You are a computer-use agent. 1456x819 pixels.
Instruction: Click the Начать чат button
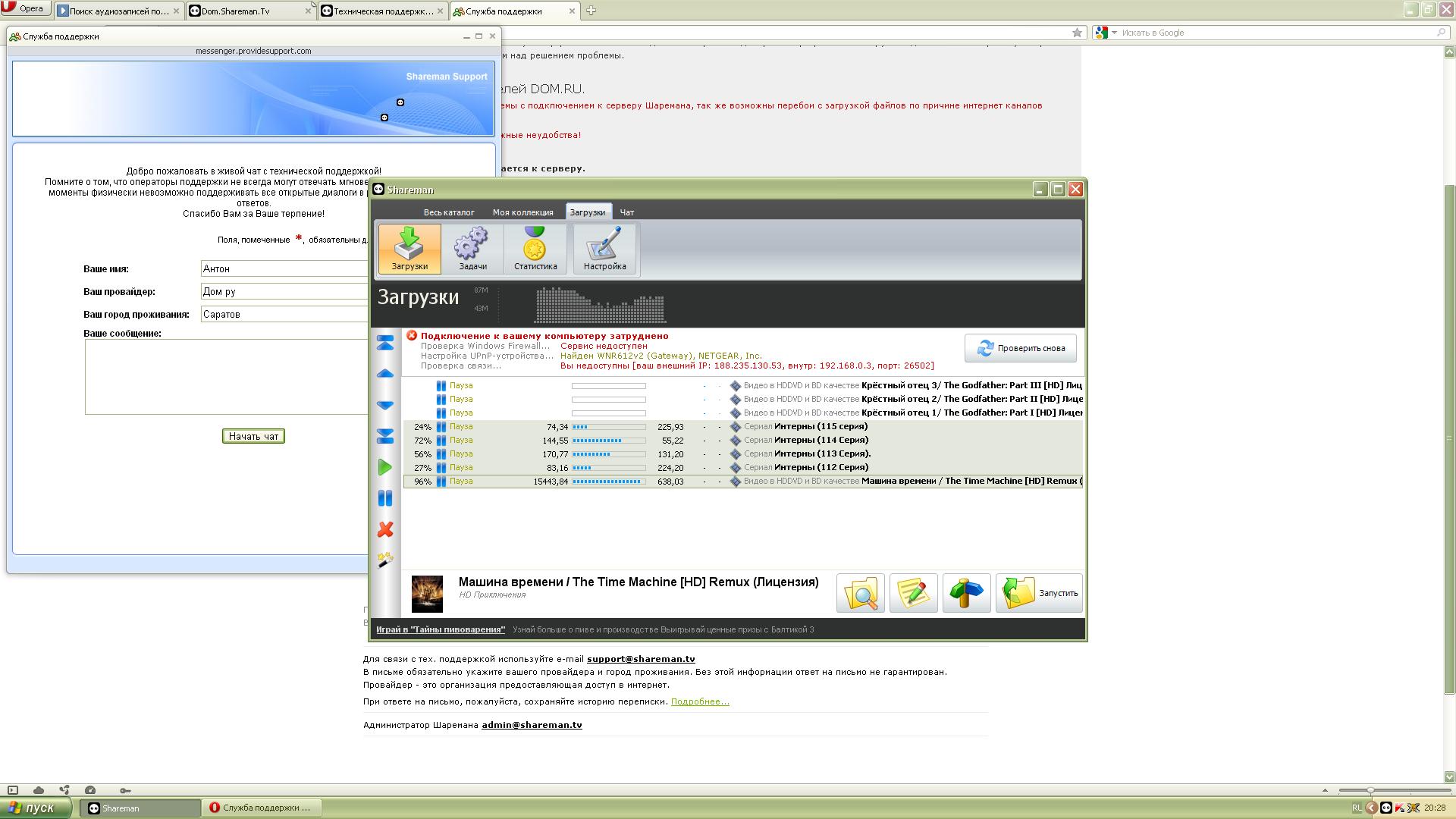pos(253,436)
